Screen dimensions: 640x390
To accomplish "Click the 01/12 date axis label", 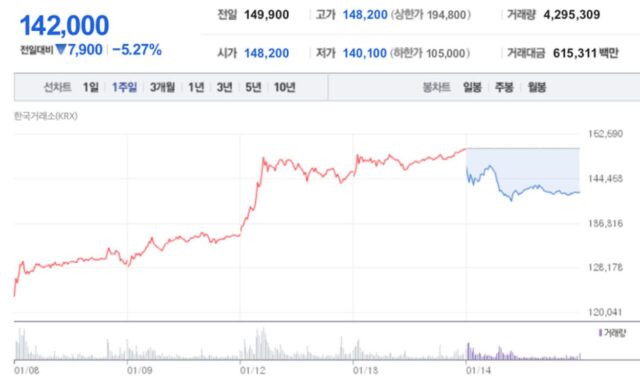I will [x=252, y=370].
